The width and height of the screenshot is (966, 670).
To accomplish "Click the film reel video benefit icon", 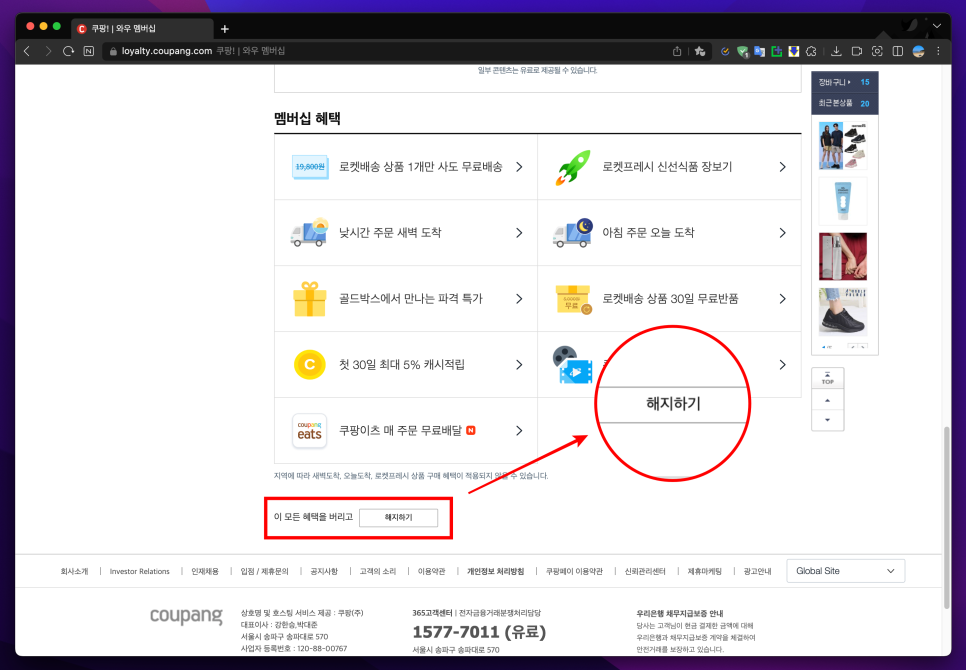I will (572, 365).
